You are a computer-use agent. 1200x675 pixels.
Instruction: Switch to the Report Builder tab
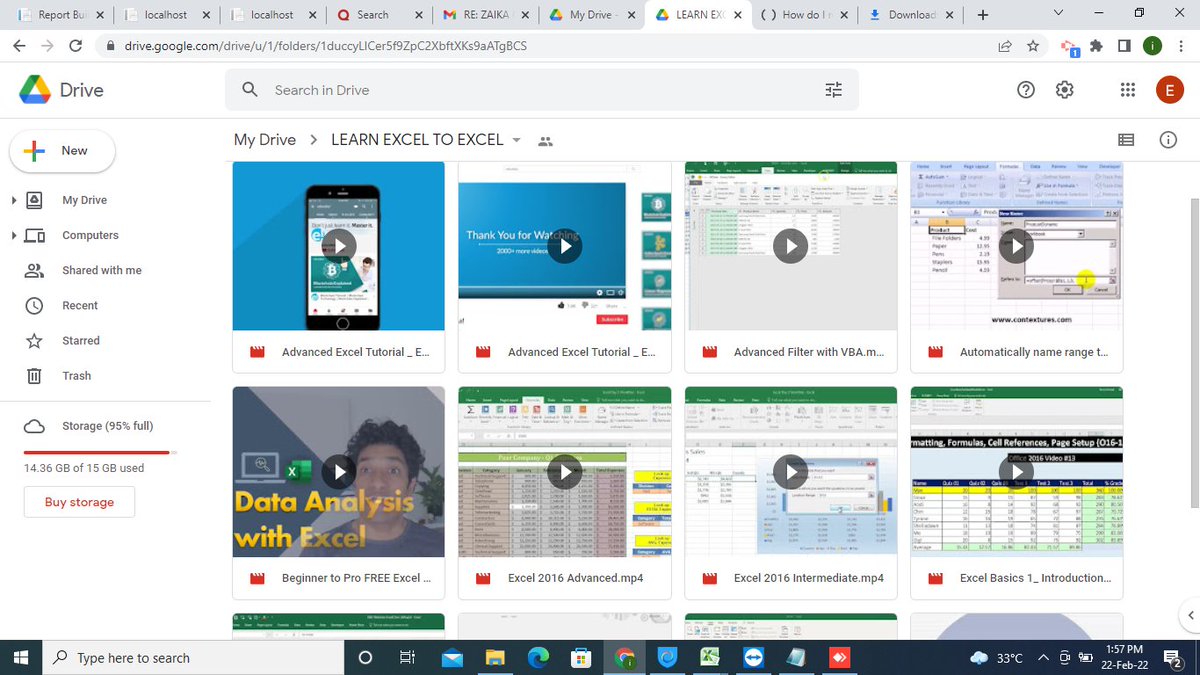(x=58, y=15)
